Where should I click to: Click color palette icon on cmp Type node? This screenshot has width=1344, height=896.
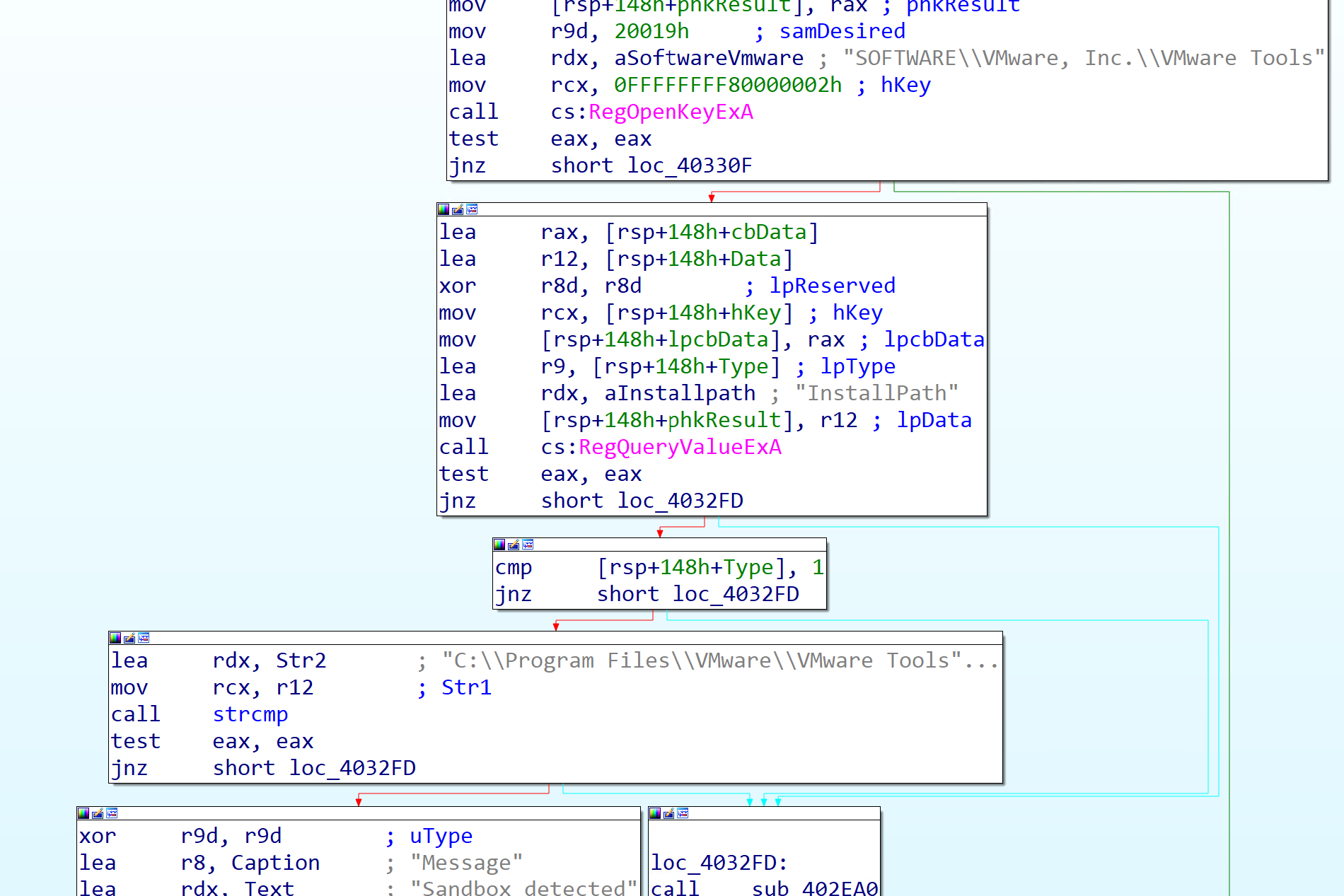499,545
